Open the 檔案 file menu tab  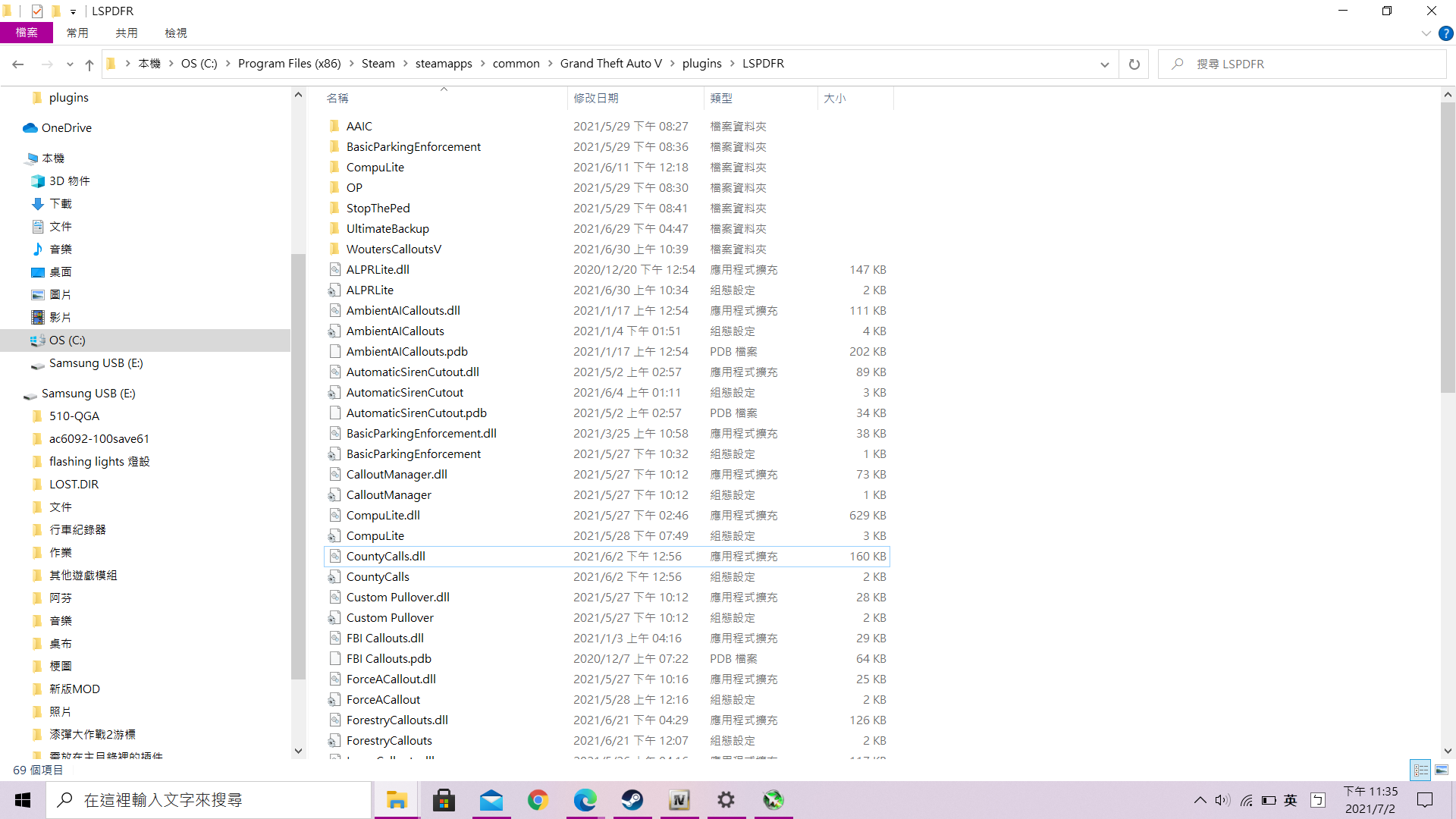[x=27, y=33]
